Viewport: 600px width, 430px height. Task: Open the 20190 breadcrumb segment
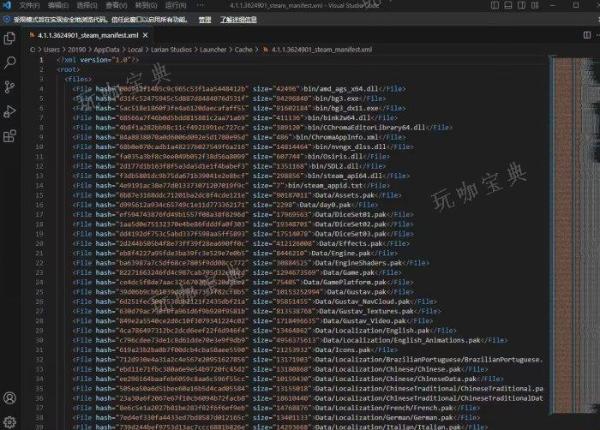pos(77,50)
